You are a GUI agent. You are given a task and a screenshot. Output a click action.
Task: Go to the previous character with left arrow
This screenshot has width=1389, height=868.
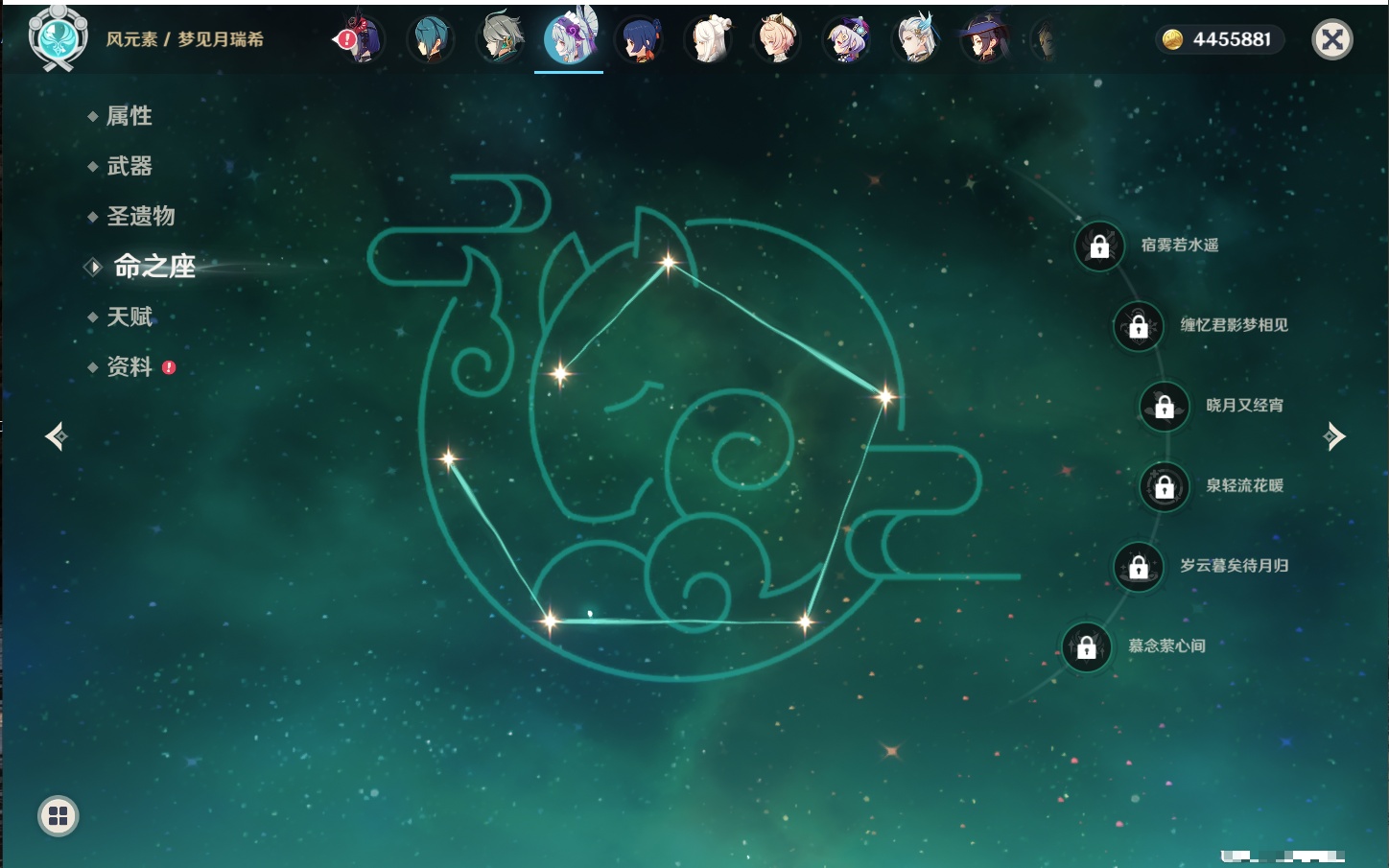57,436
